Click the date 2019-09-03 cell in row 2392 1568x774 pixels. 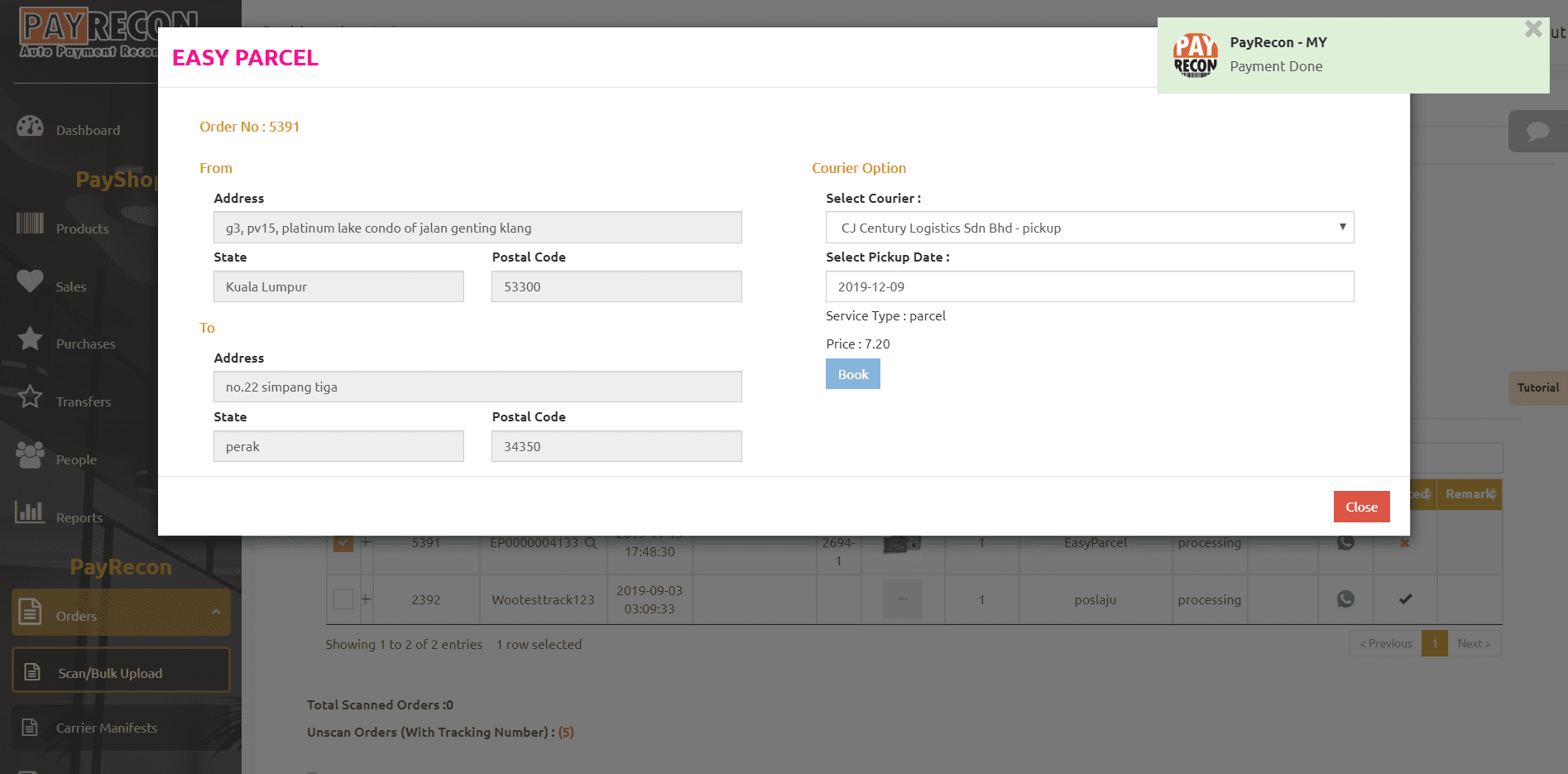tap(650, 599)
